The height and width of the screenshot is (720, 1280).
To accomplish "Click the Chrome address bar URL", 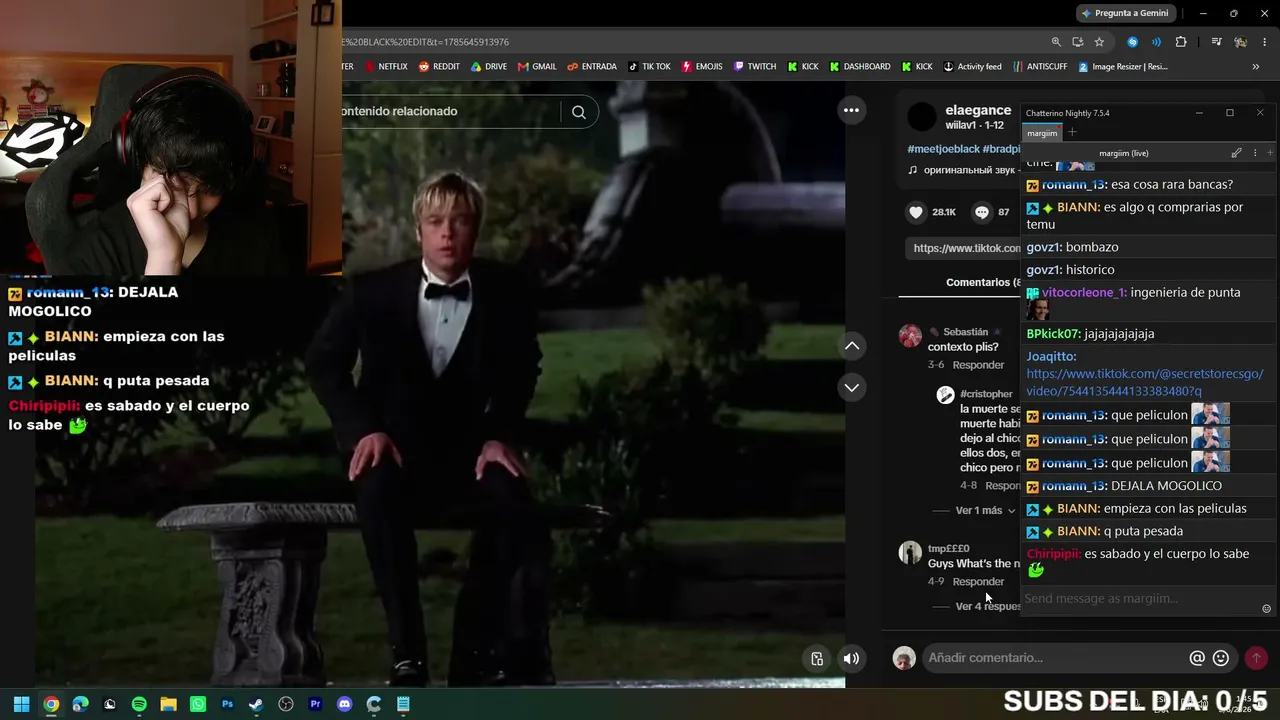I will pyautogui.click(x=426, y=42).
